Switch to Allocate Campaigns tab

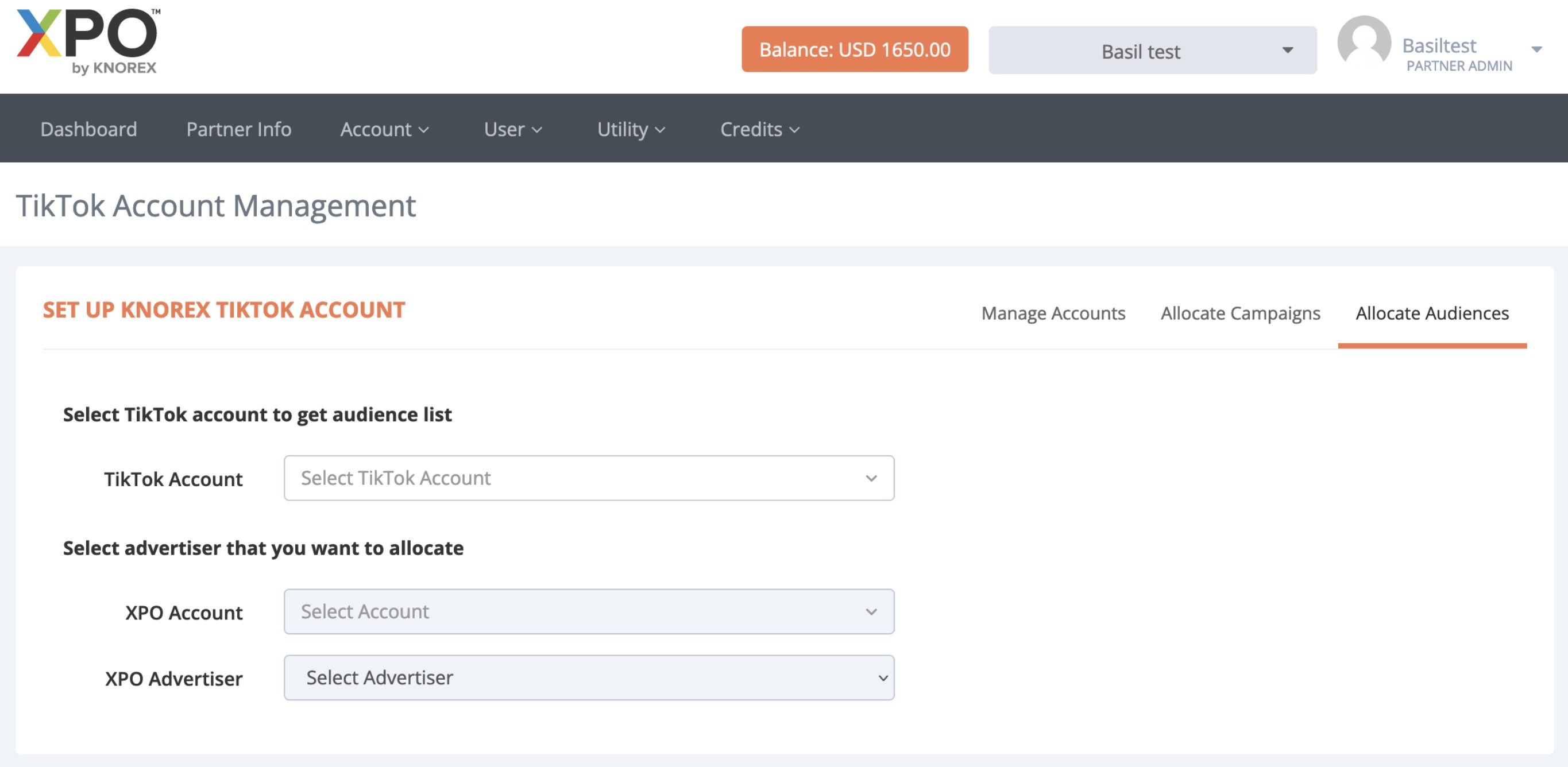click(1240, 313)
